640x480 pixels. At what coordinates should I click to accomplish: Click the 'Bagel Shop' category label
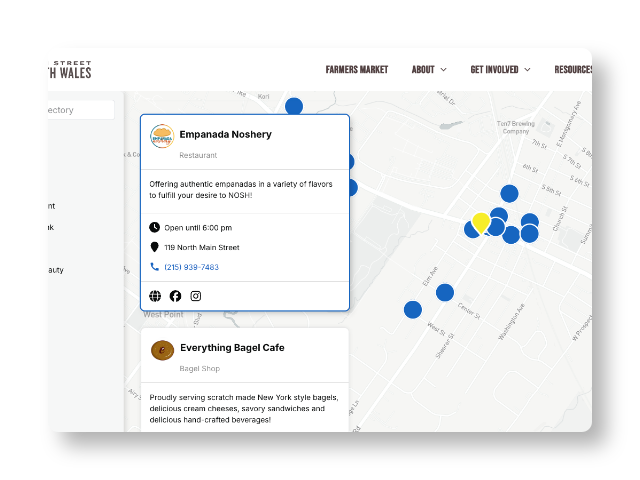coord(200,369)
